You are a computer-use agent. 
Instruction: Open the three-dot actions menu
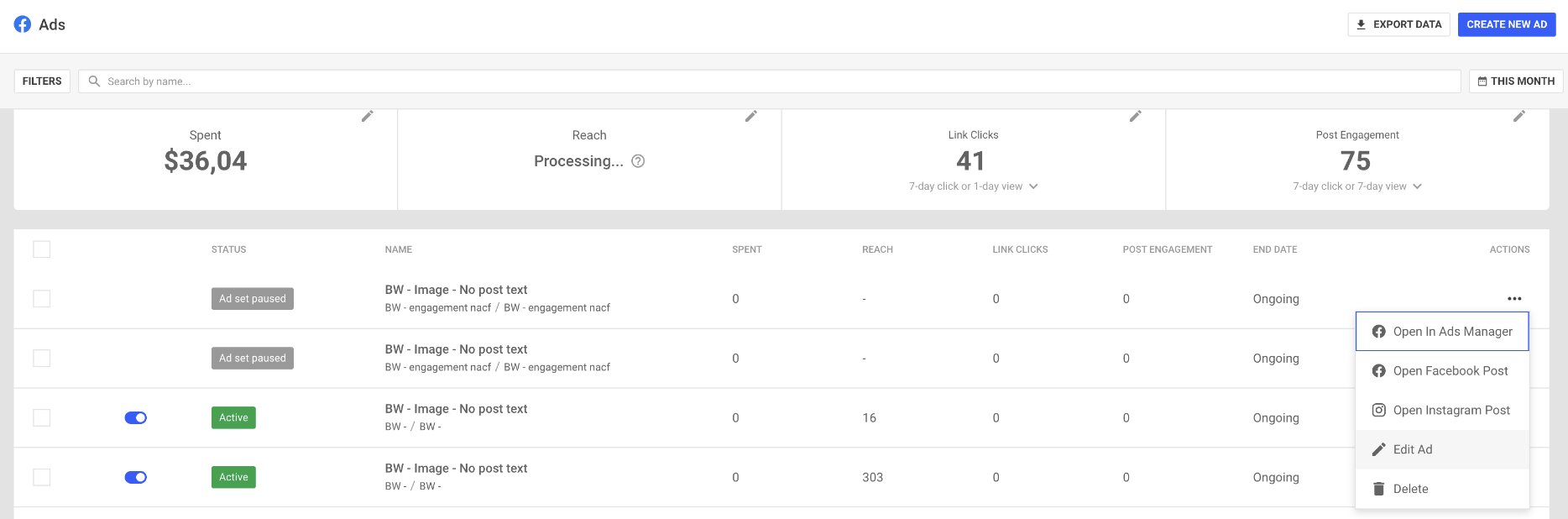1514,299
